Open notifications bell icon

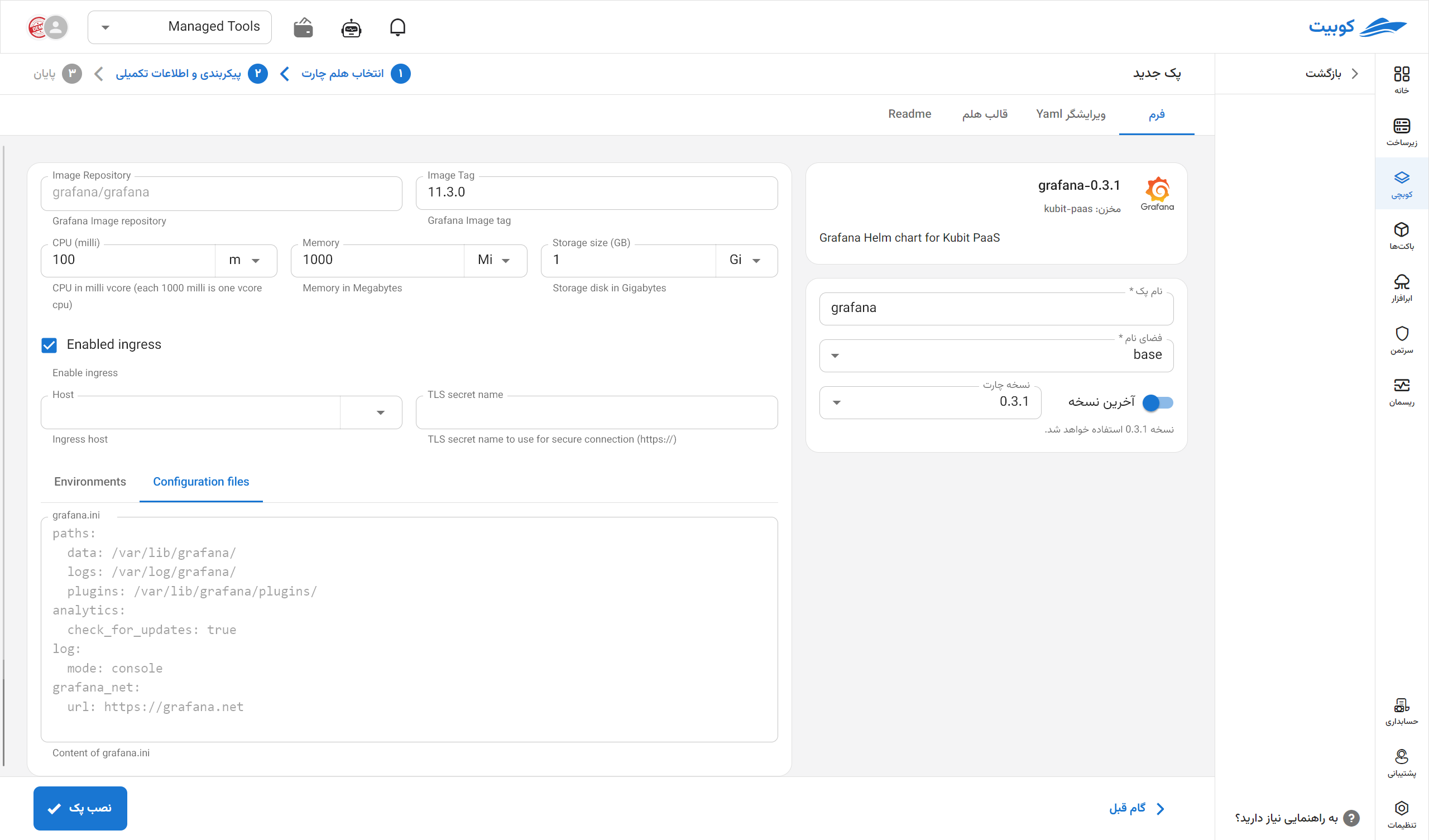(397, 27)
